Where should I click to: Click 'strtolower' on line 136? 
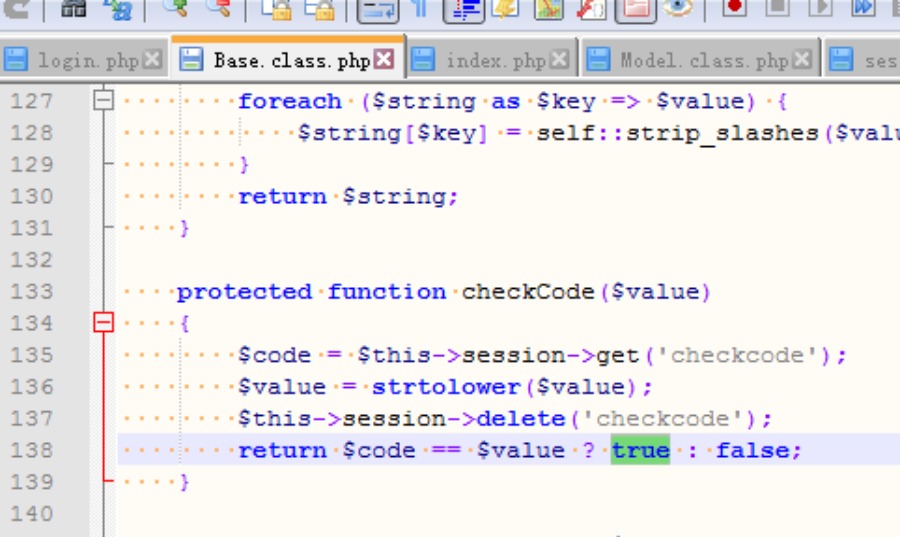[x=446, y=387]
